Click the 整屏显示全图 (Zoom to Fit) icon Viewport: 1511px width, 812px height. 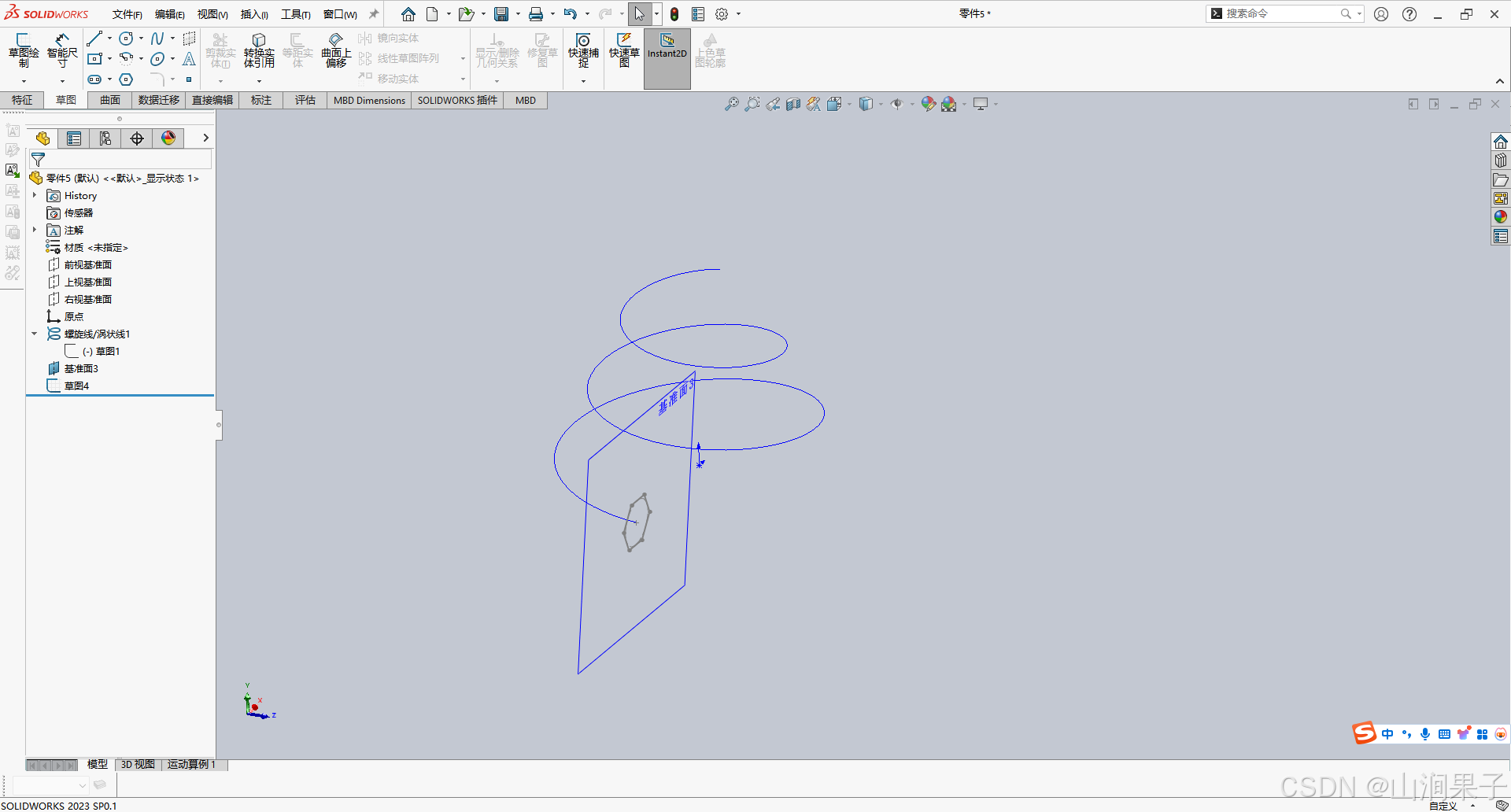click(732, 103)
